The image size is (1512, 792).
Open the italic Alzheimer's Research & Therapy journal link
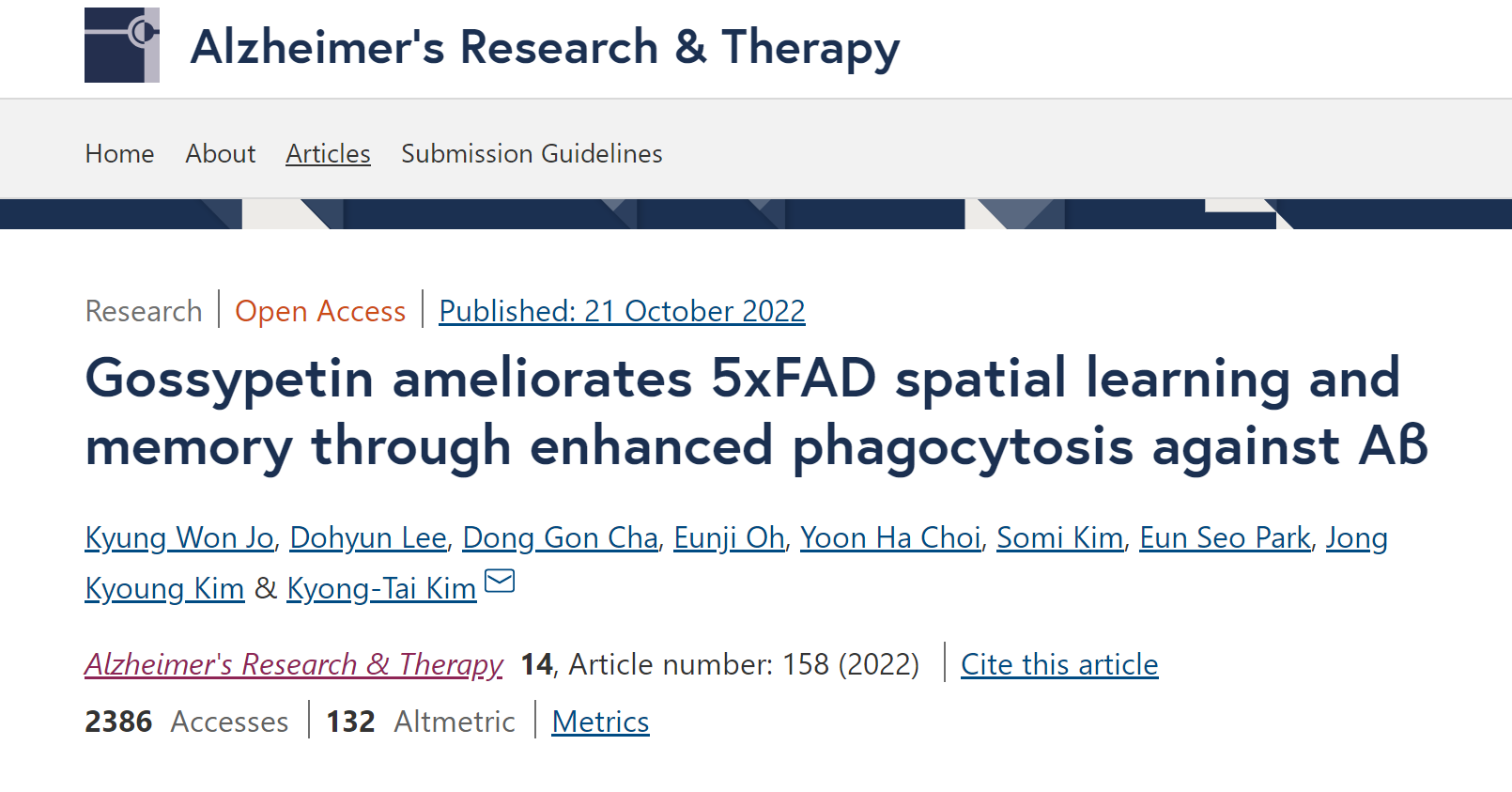(x=294, y=664)
